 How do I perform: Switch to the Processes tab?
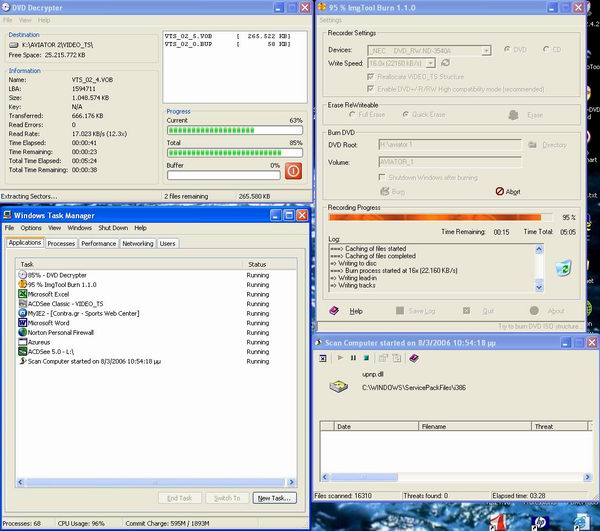pos(61,243)
